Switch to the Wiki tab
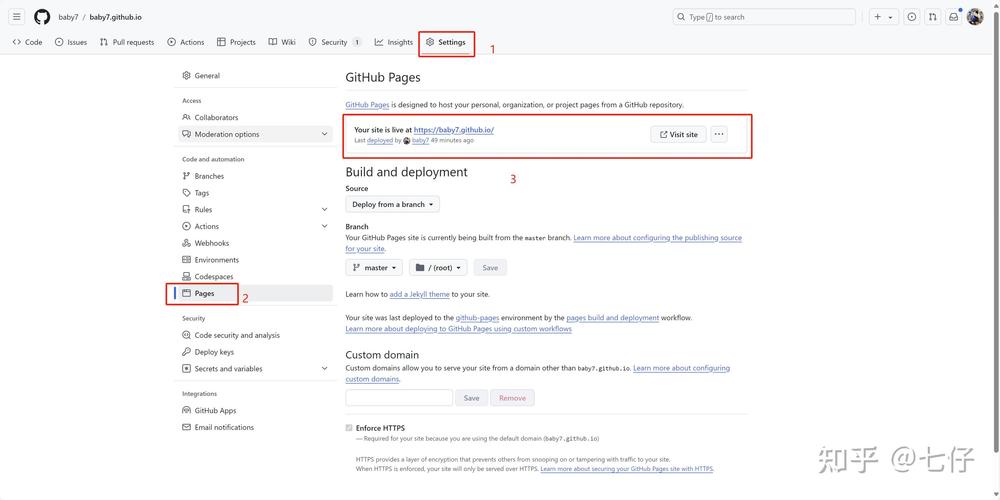1000x500 pixels. tap(282, 42)
